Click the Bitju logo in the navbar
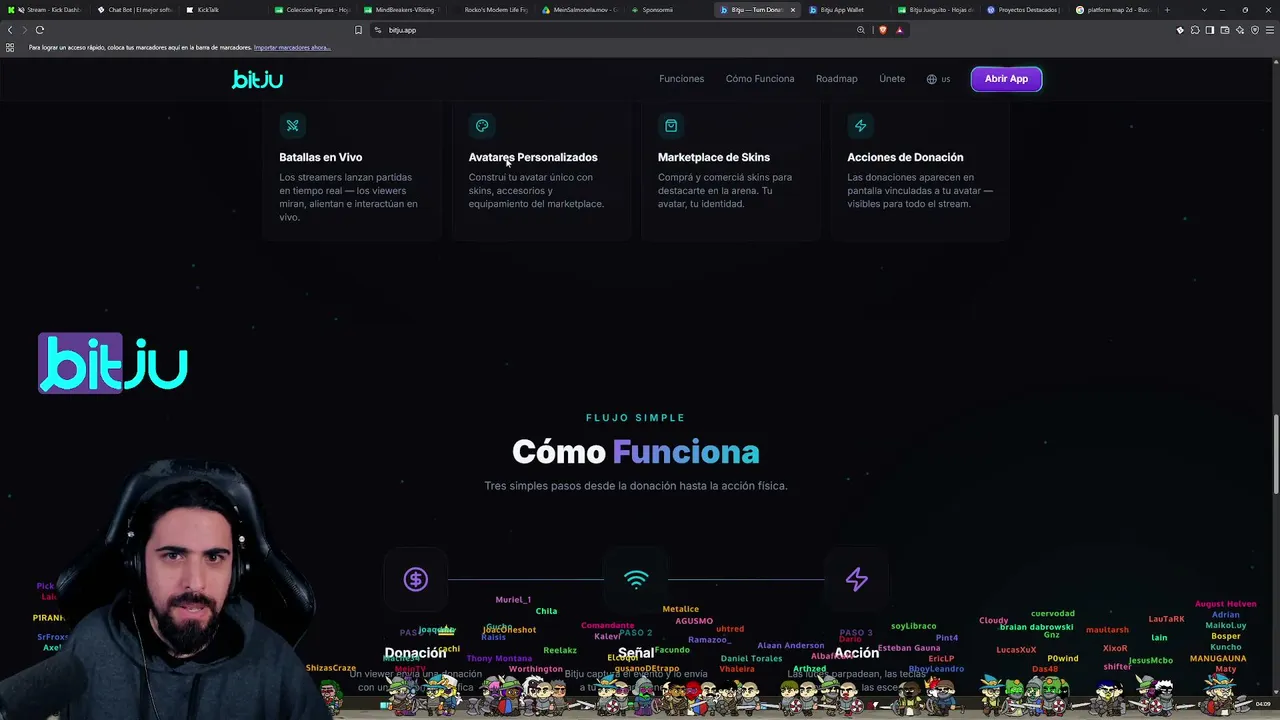This screenshot has width=1280, height=720. point(257,79)
